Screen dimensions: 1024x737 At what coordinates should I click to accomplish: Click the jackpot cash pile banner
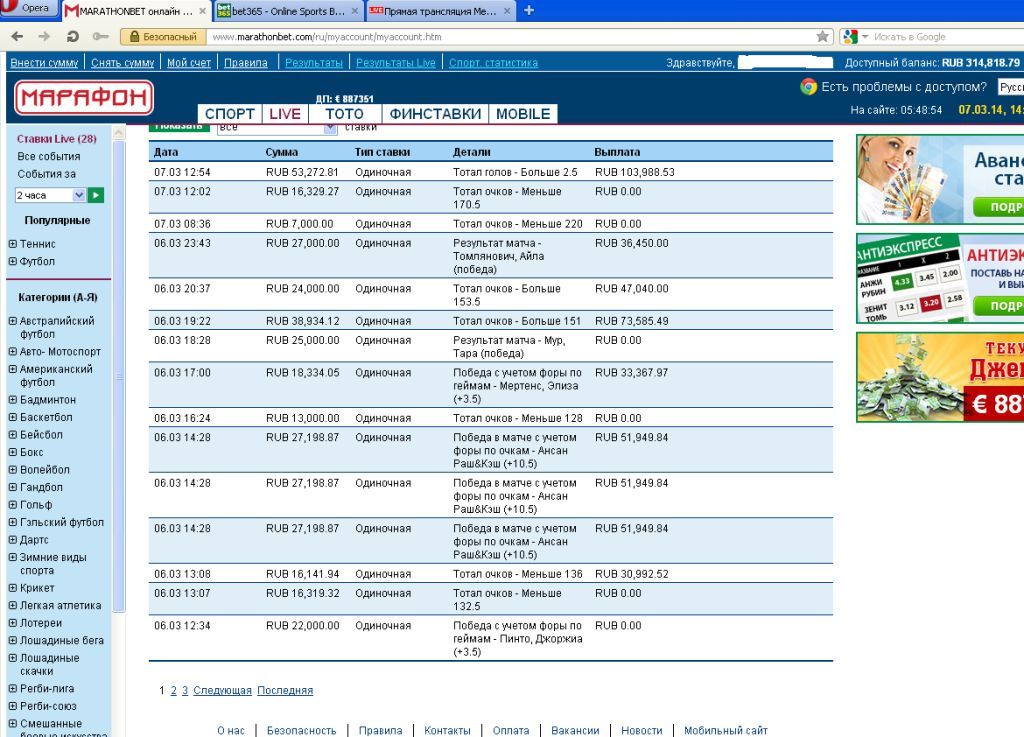[x=940, y=377]
